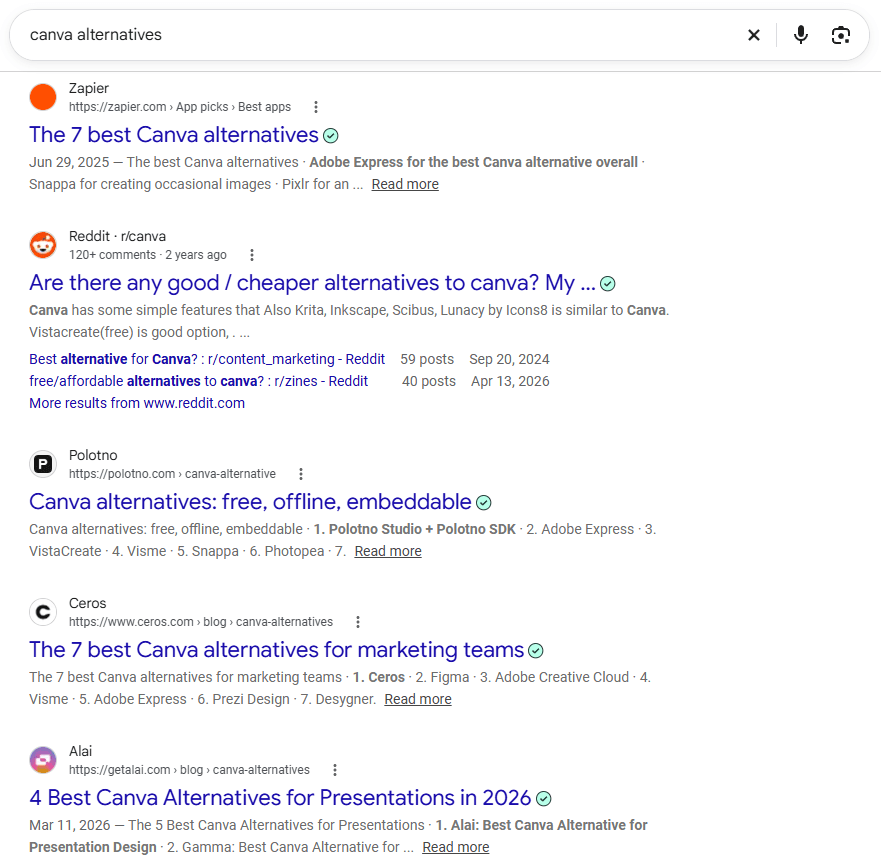The height and width of the screenshot is (864, 881).
Task: Click the zapier.com App picks breadcrumb URL
Action: coord(180,107)
